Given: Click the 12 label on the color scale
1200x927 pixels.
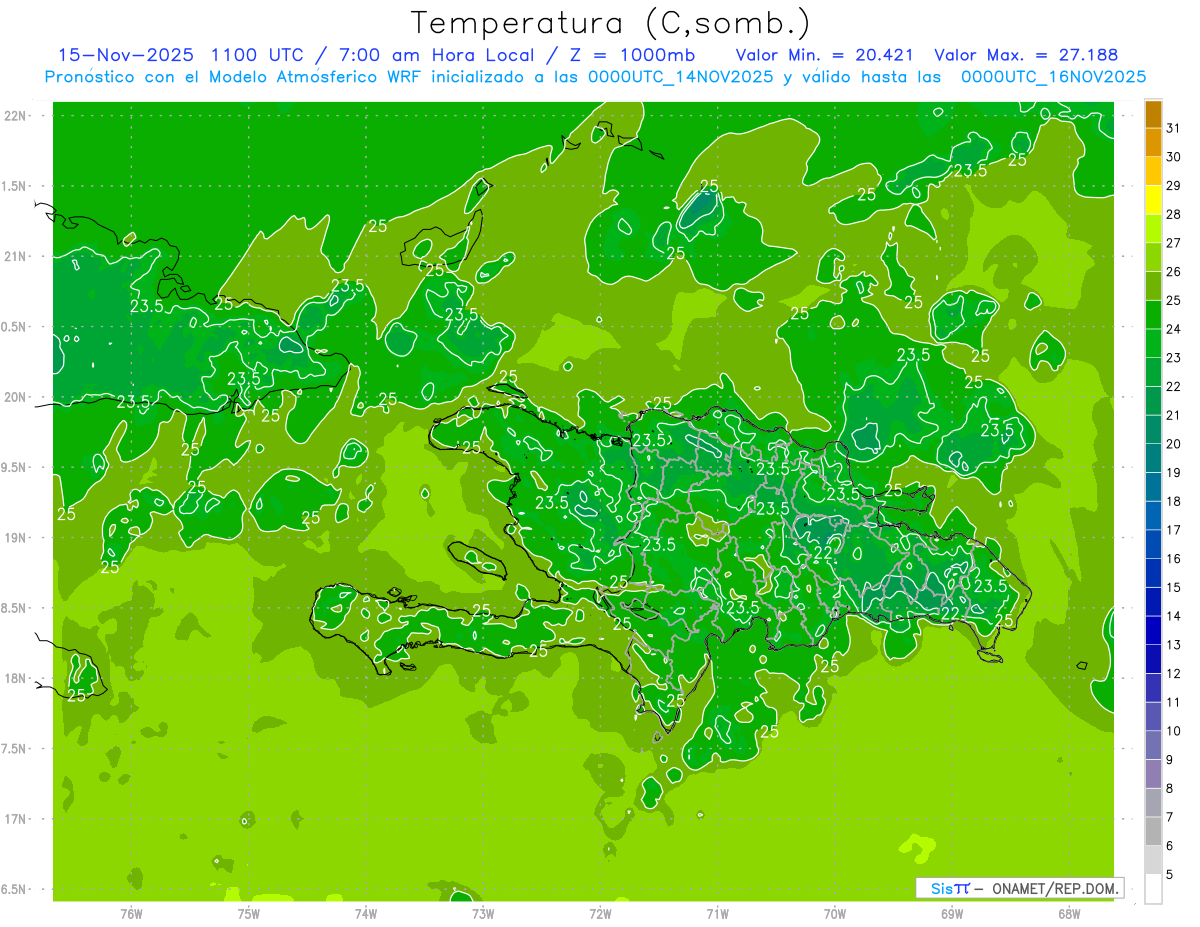Looking at the screenshot, I should point(1173,674).
